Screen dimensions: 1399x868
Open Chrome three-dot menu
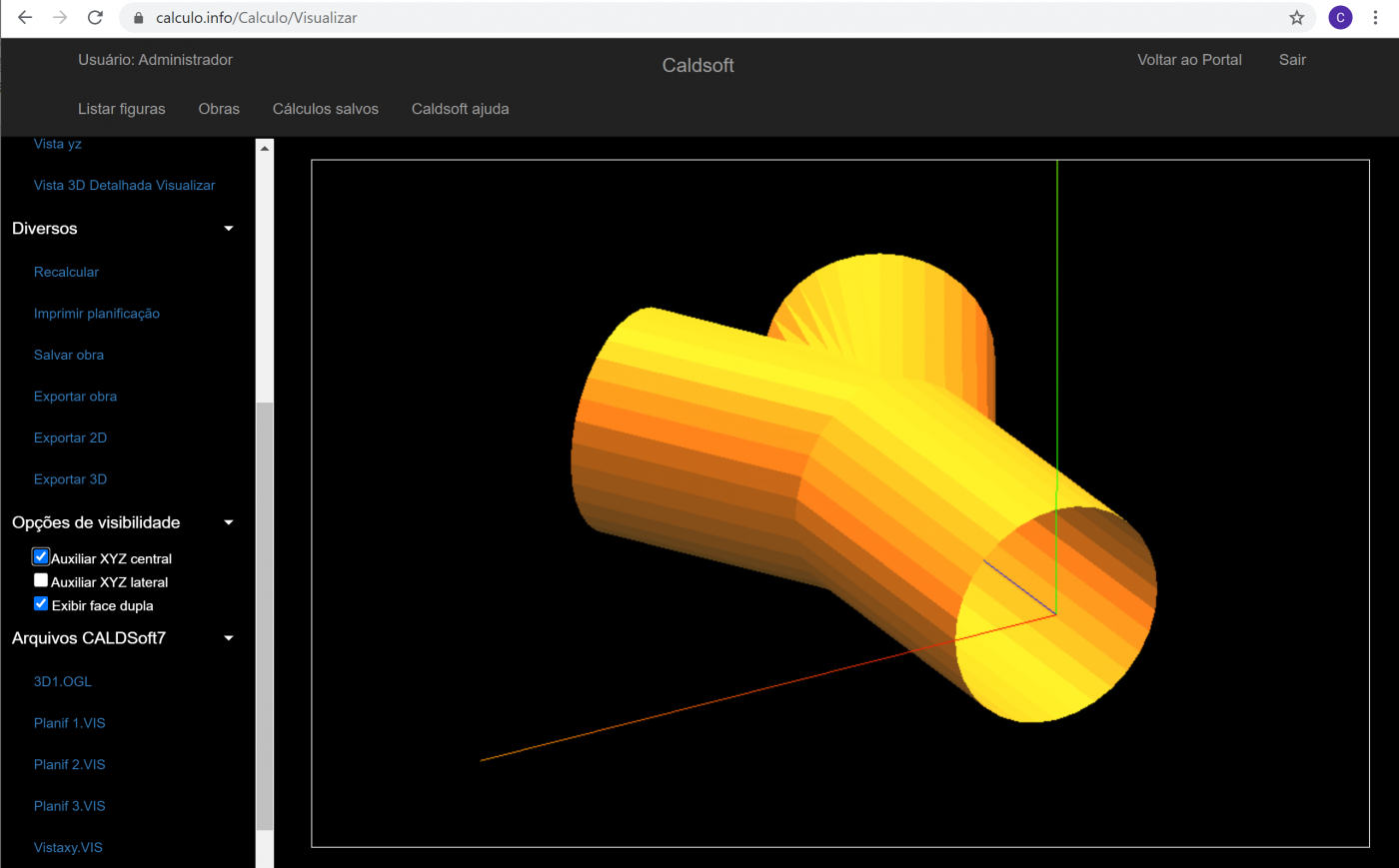(1375, 18)
